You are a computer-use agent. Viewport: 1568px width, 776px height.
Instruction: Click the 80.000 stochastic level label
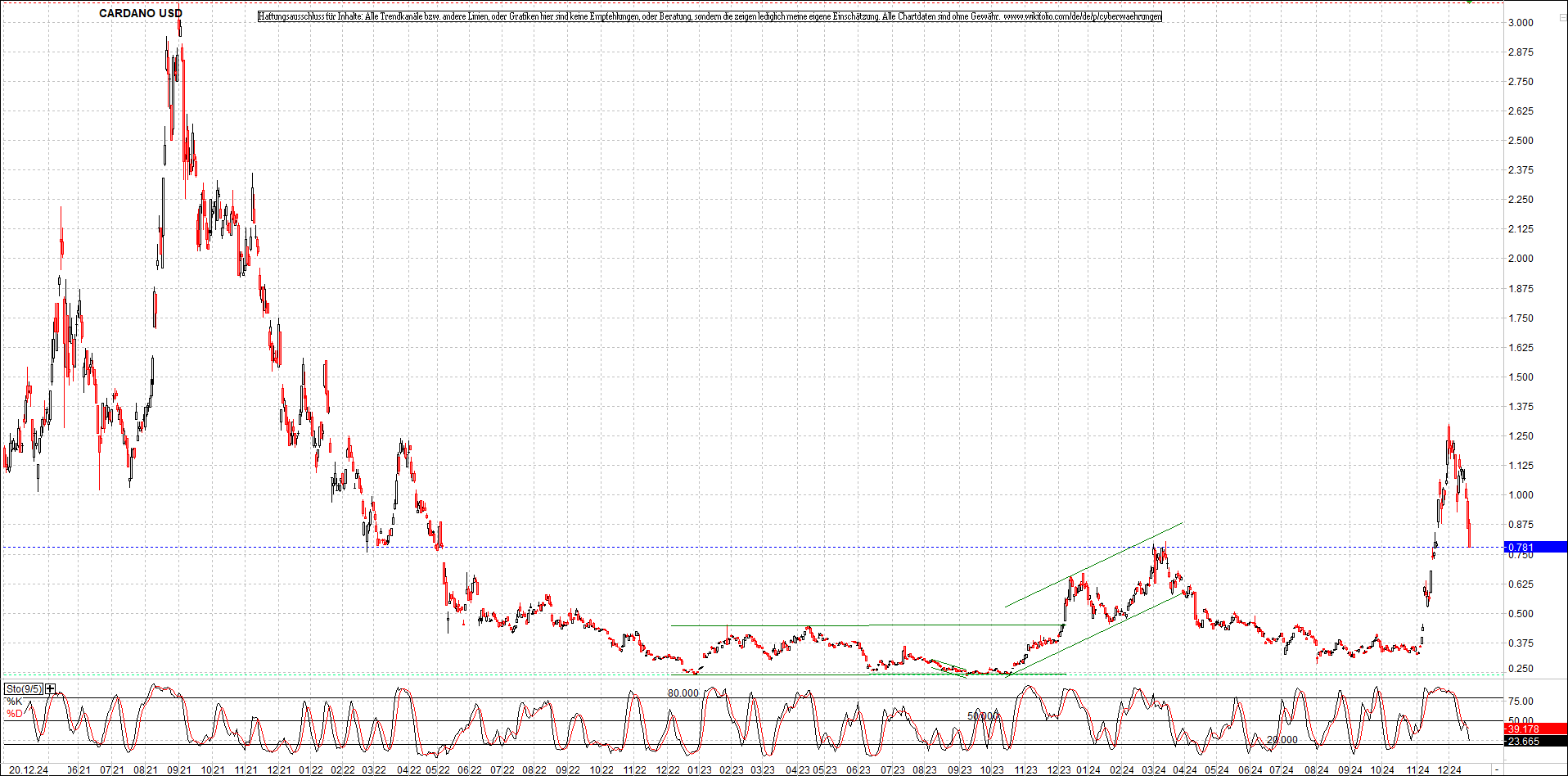coord(683,693)
